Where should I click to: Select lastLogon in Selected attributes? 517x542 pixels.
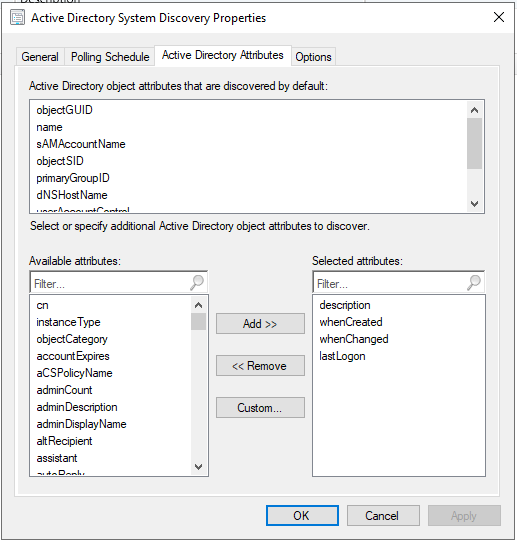342,356
